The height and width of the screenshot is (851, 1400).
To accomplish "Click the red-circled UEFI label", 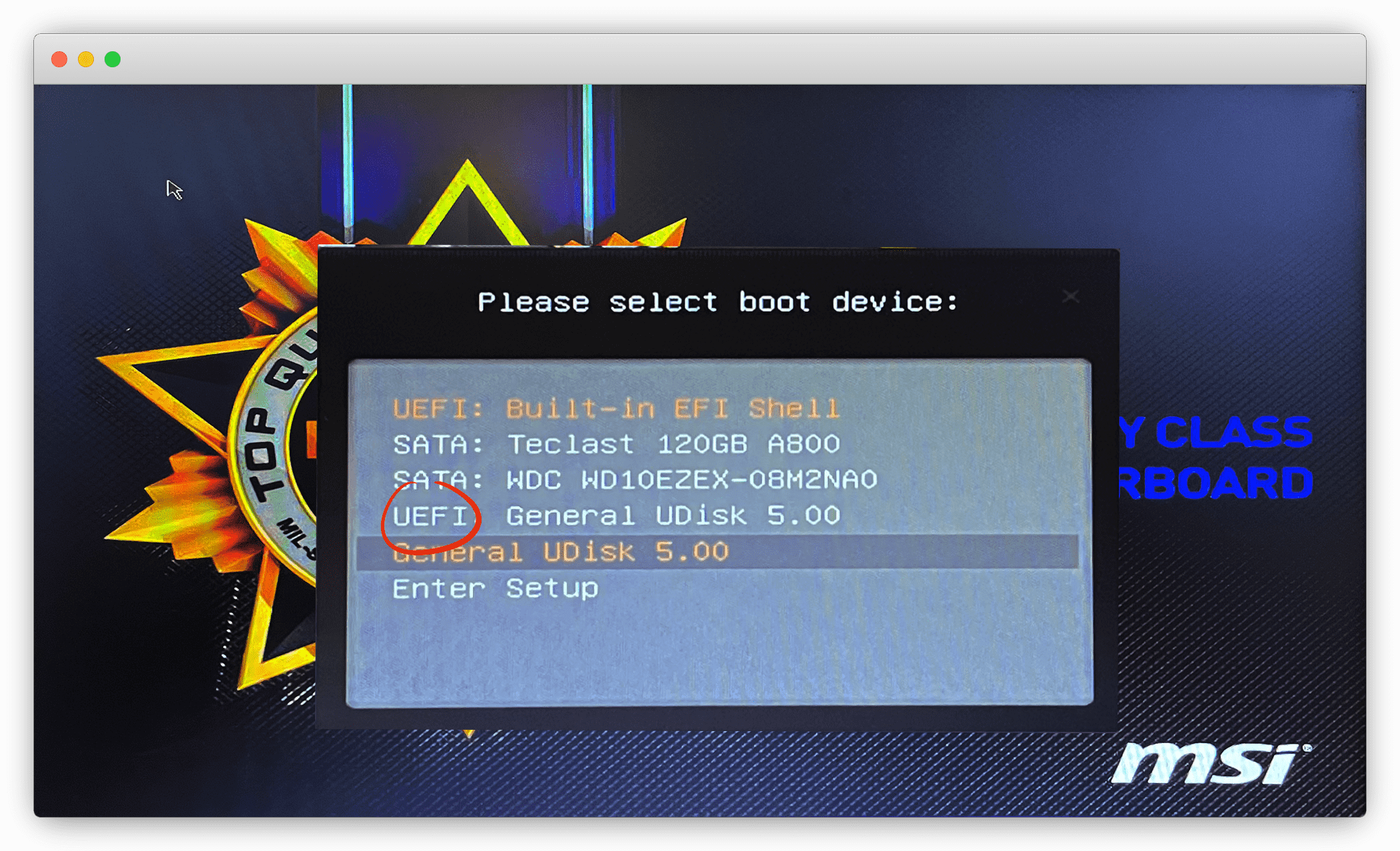I will click(x=430, y=516).
